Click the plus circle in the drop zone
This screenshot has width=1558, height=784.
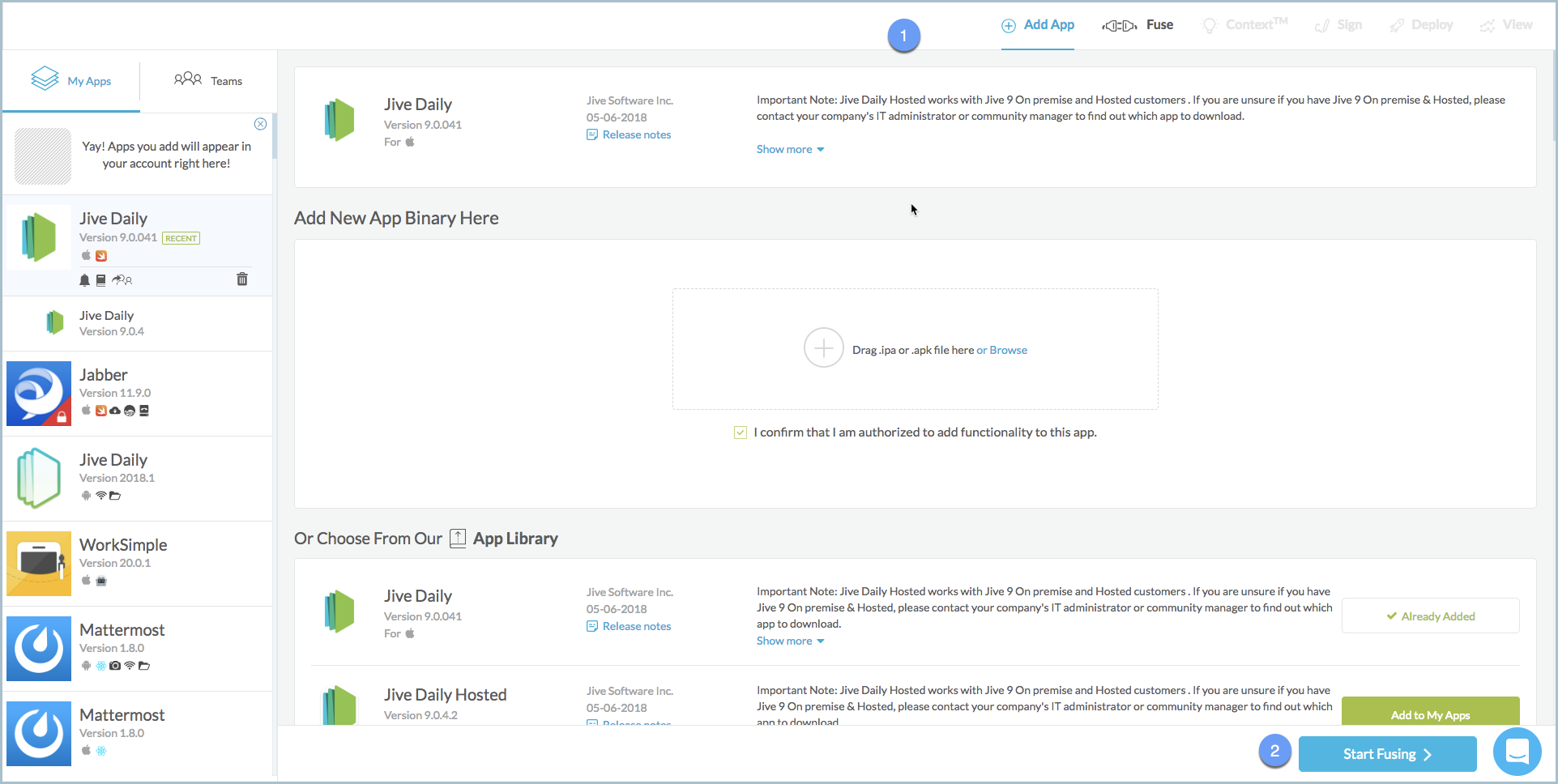click(x=824, y=348)
